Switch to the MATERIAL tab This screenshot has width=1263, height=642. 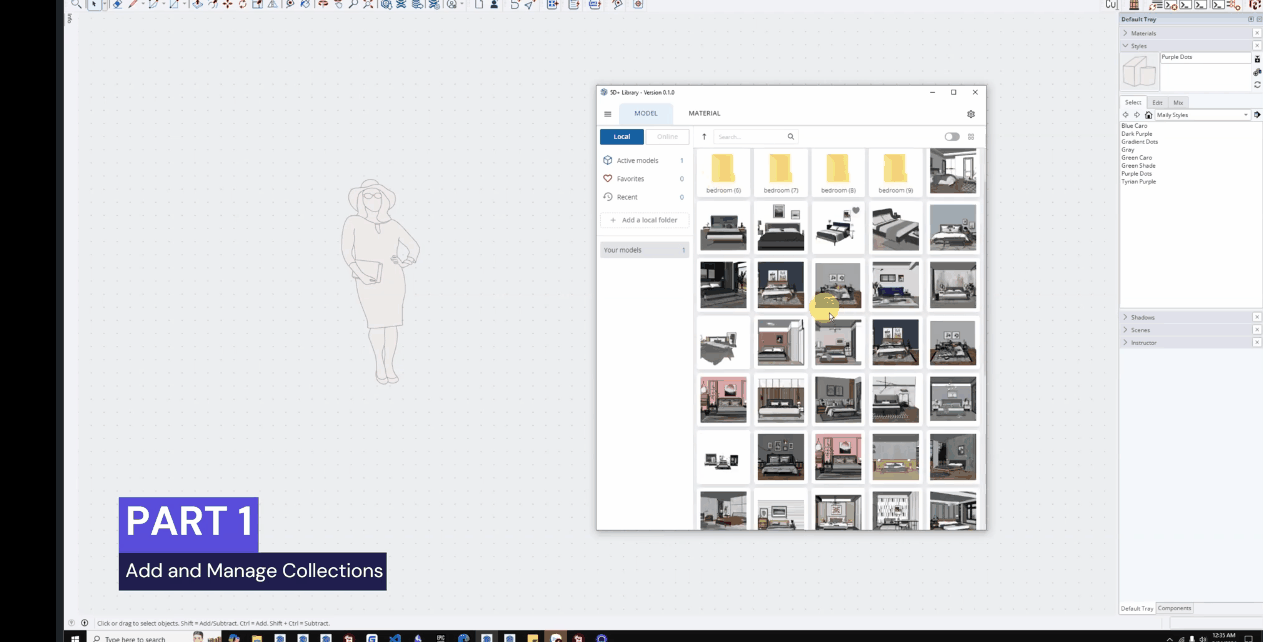[x=704, y=113]
